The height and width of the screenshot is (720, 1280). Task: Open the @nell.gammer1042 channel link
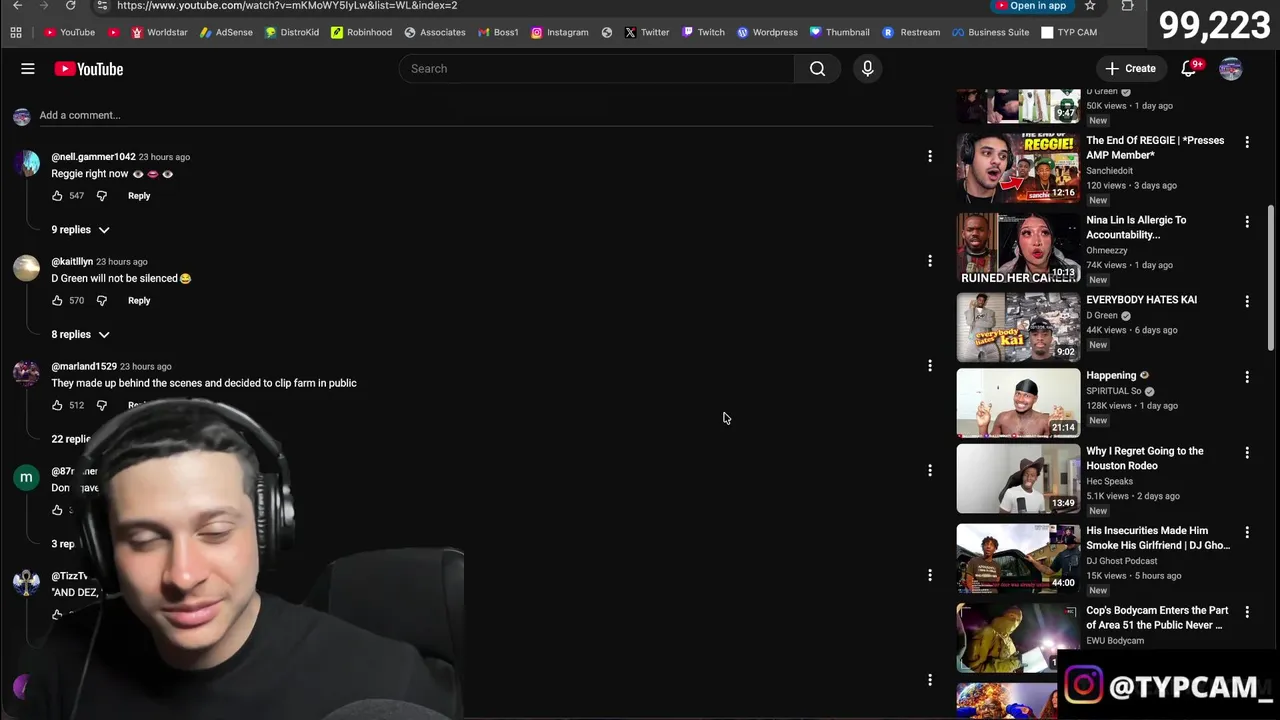click(93, 157)
